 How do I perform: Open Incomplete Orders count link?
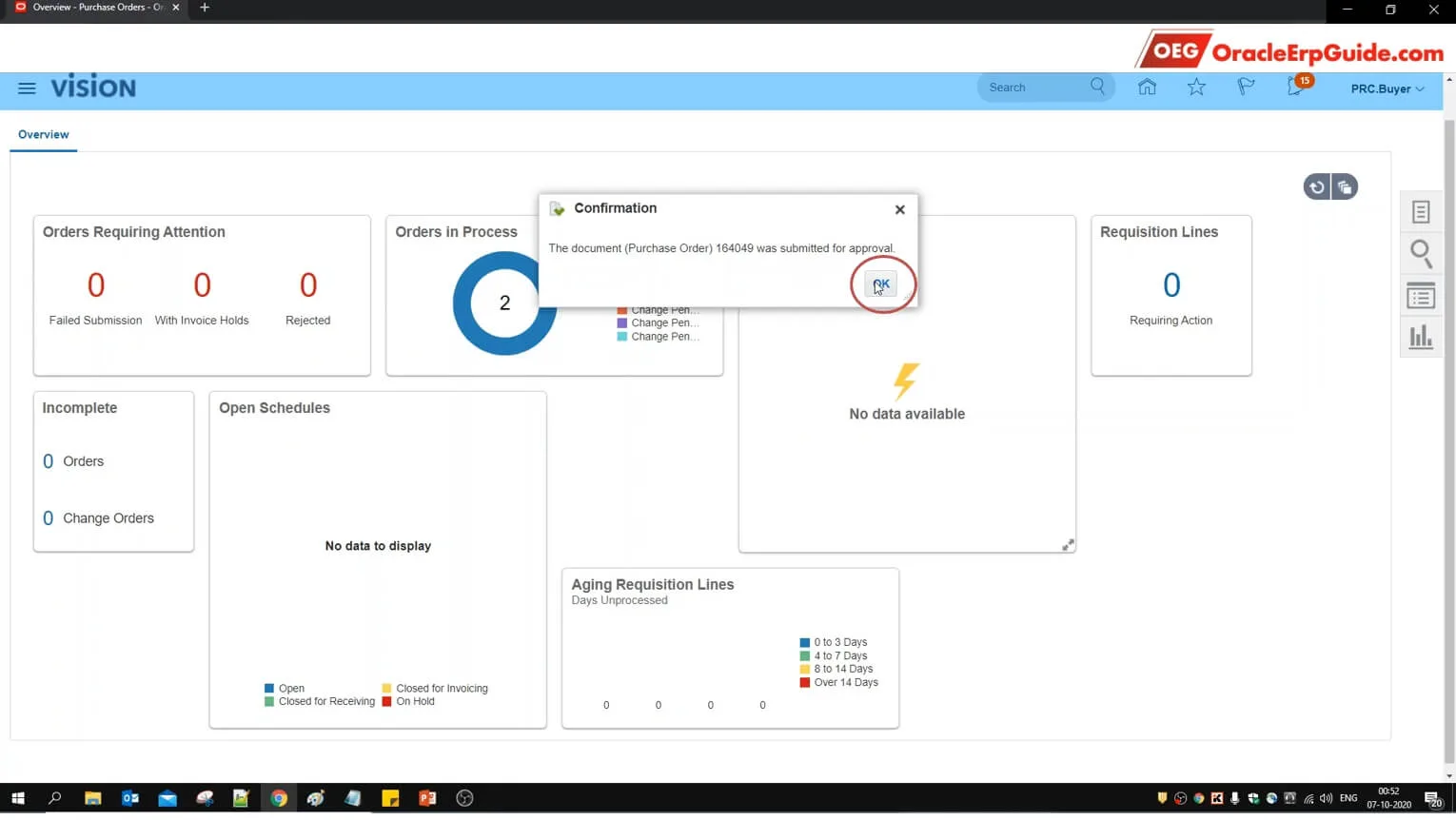[49, 461]
